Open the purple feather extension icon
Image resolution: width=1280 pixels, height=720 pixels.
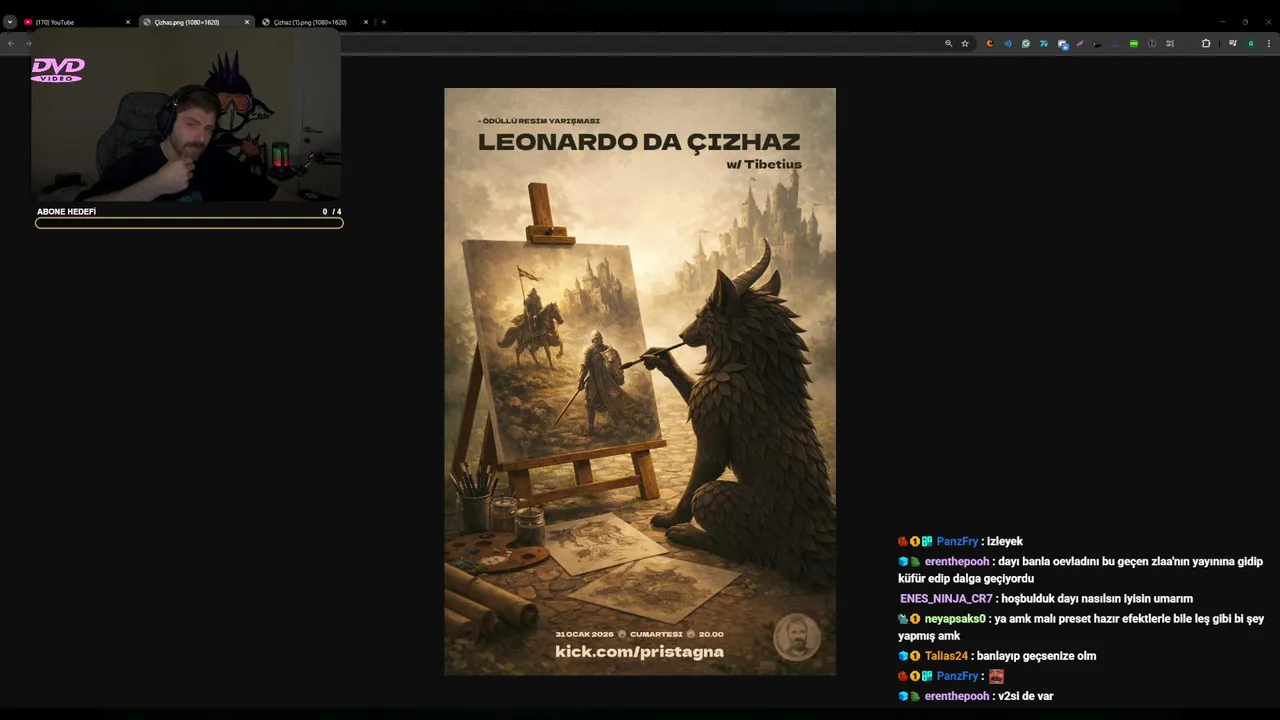pyautogui.click(x=1080, y=43)
